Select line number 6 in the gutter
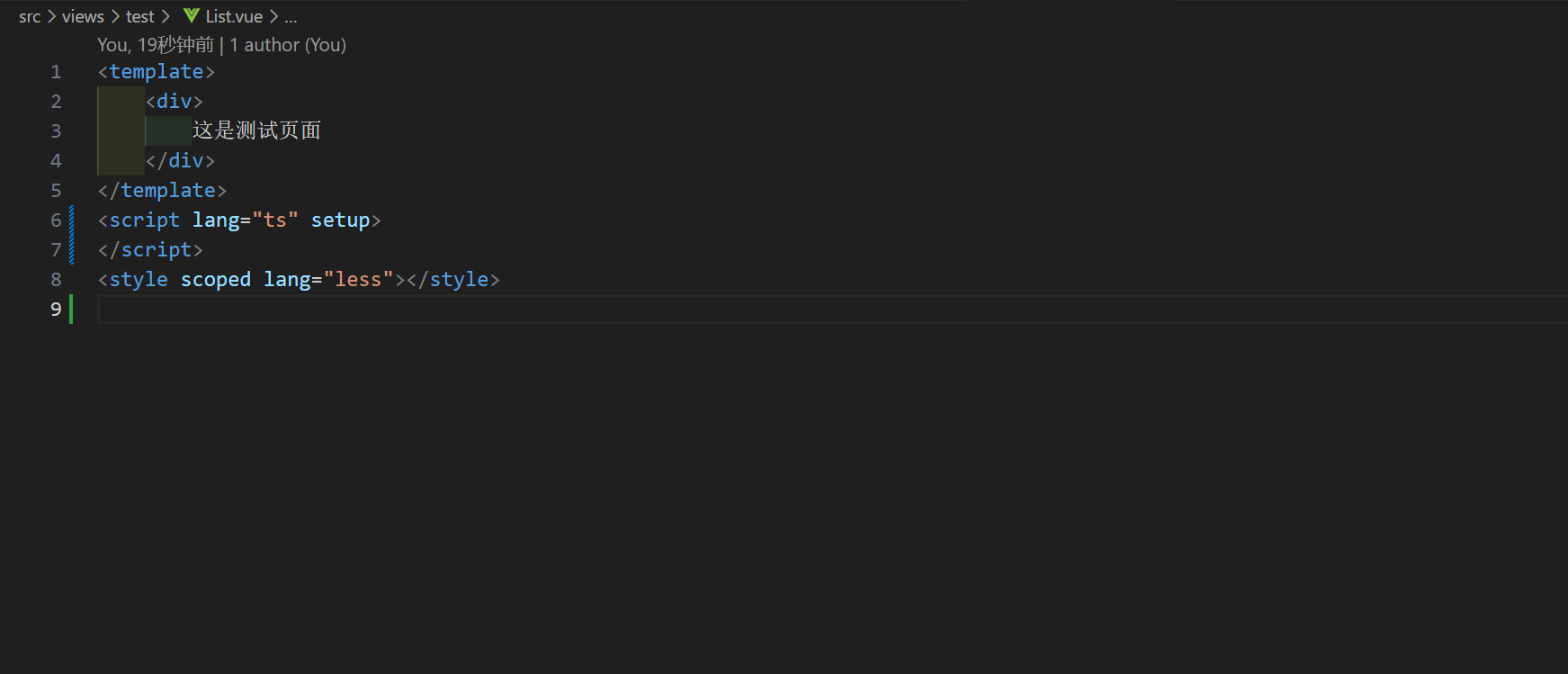Viewport: 1568px width, 674px height. (x=56, y=220)
